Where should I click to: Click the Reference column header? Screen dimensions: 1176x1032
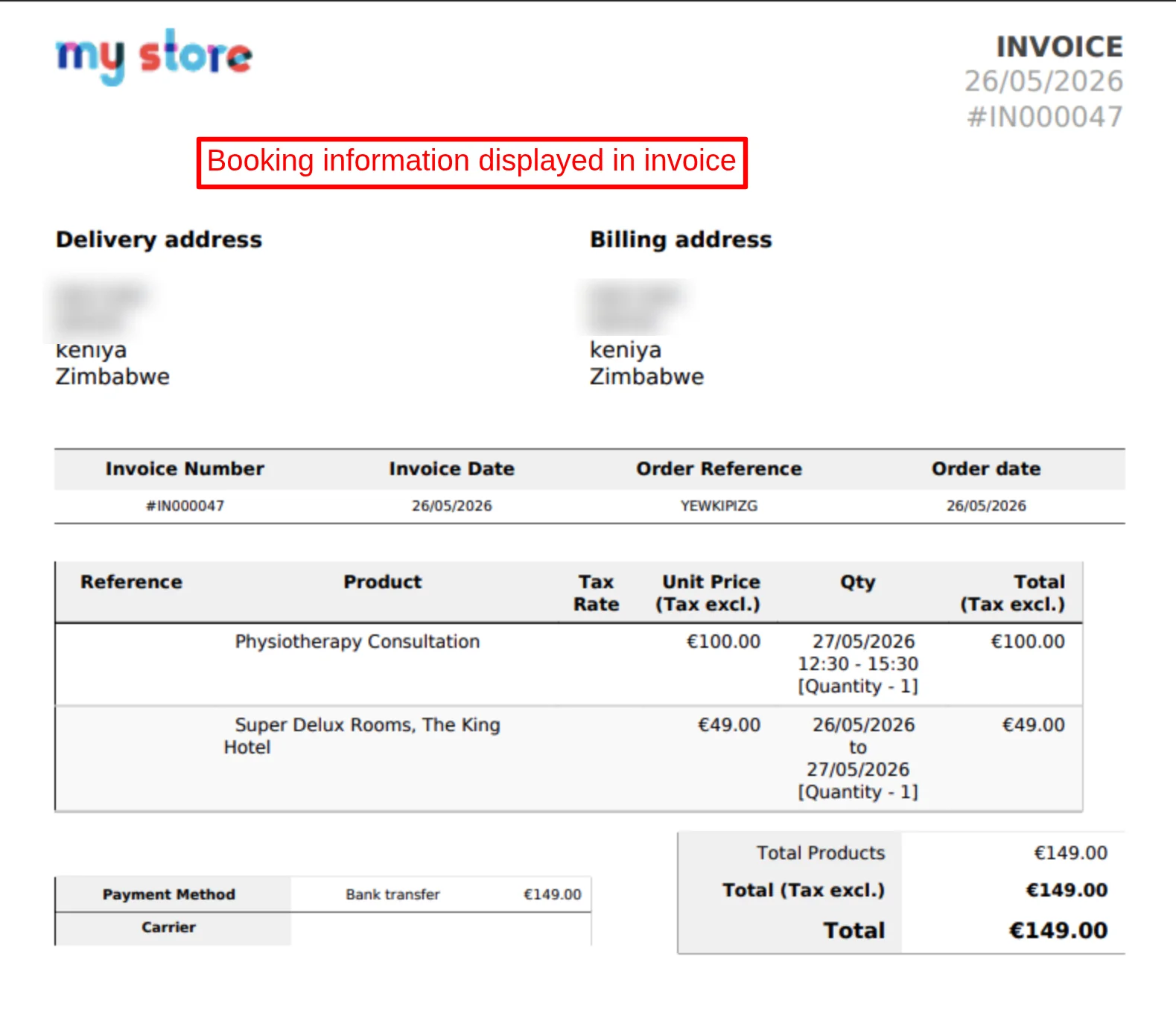coord(131,582)
